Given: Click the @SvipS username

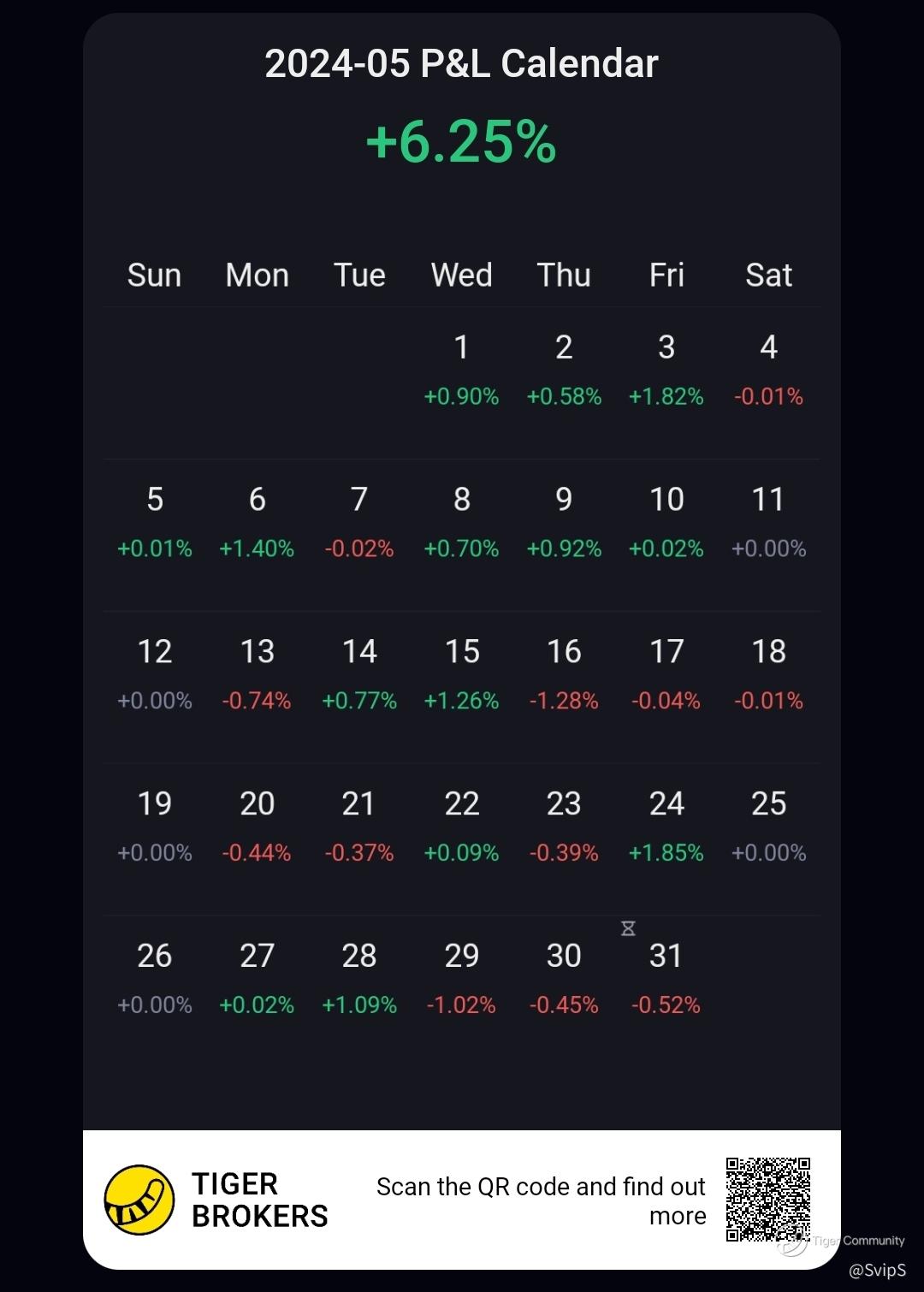Looking at the screenshot, I should (877, 1270).
